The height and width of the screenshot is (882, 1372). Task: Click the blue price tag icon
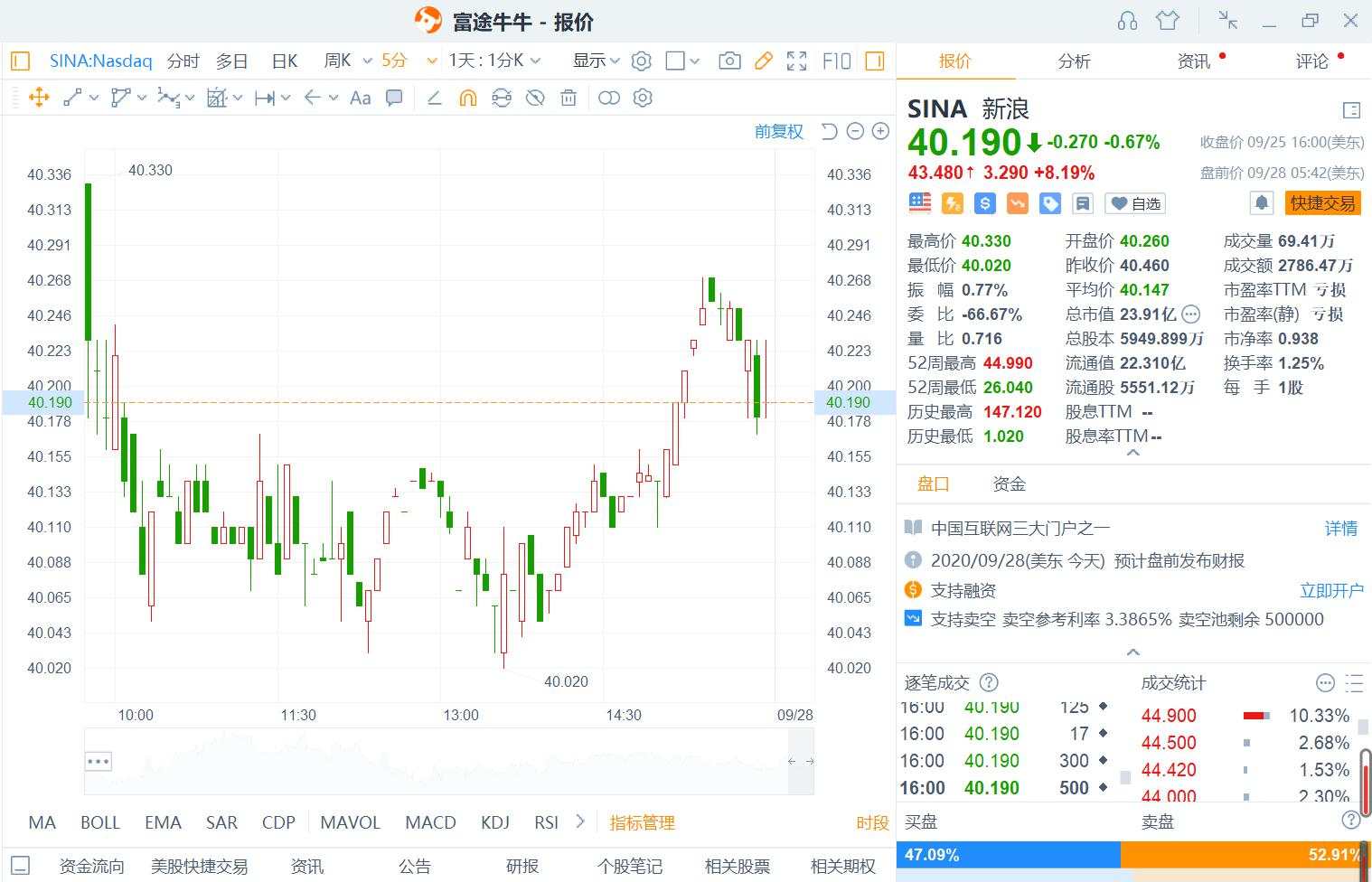coord(1050,203)
